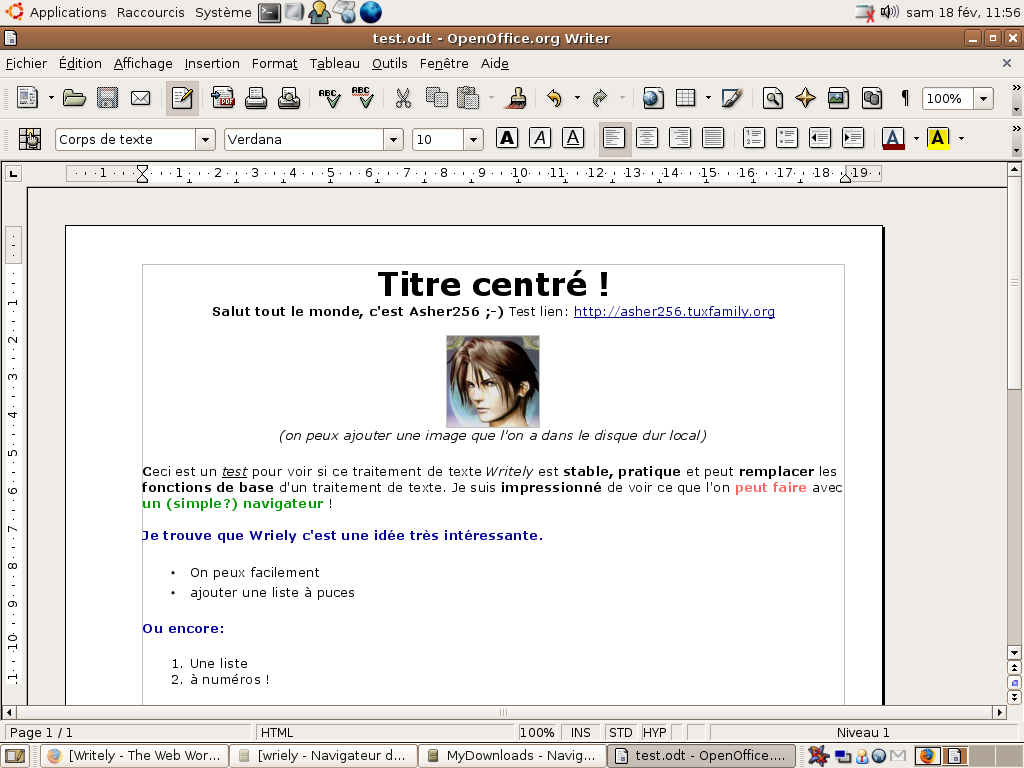This screenshot has height=768, width=1024.
Task: Open the font size dropdown
Action: (x=473, y=139)
